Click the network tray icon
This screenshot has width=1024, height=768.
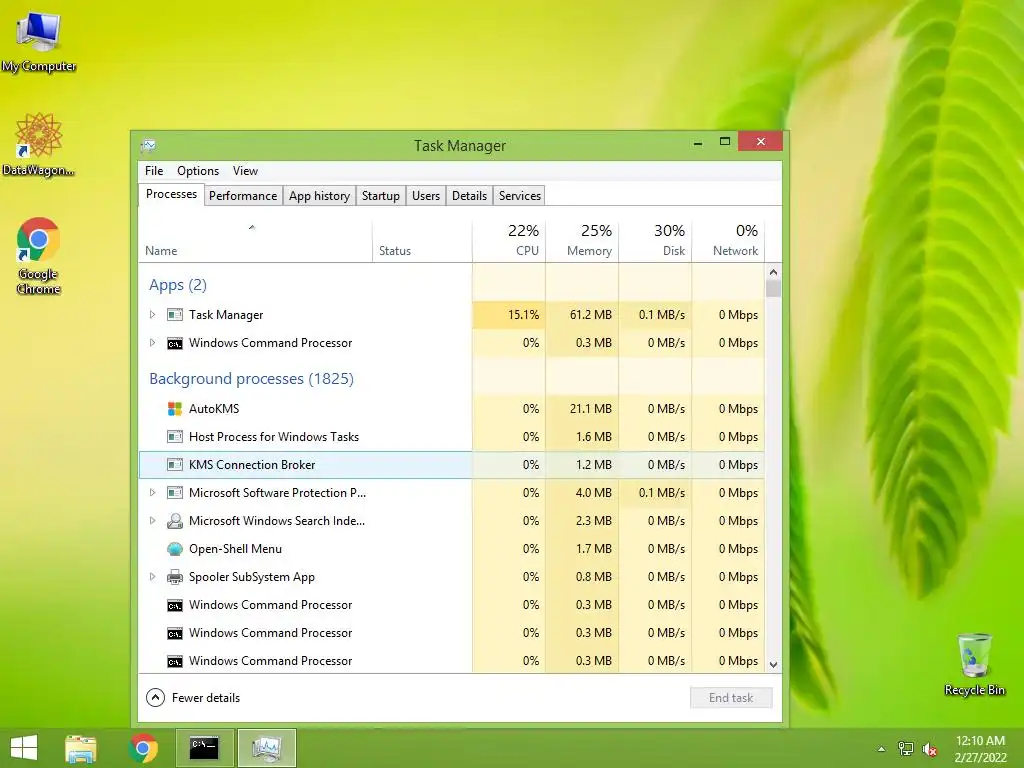[906, 749]
